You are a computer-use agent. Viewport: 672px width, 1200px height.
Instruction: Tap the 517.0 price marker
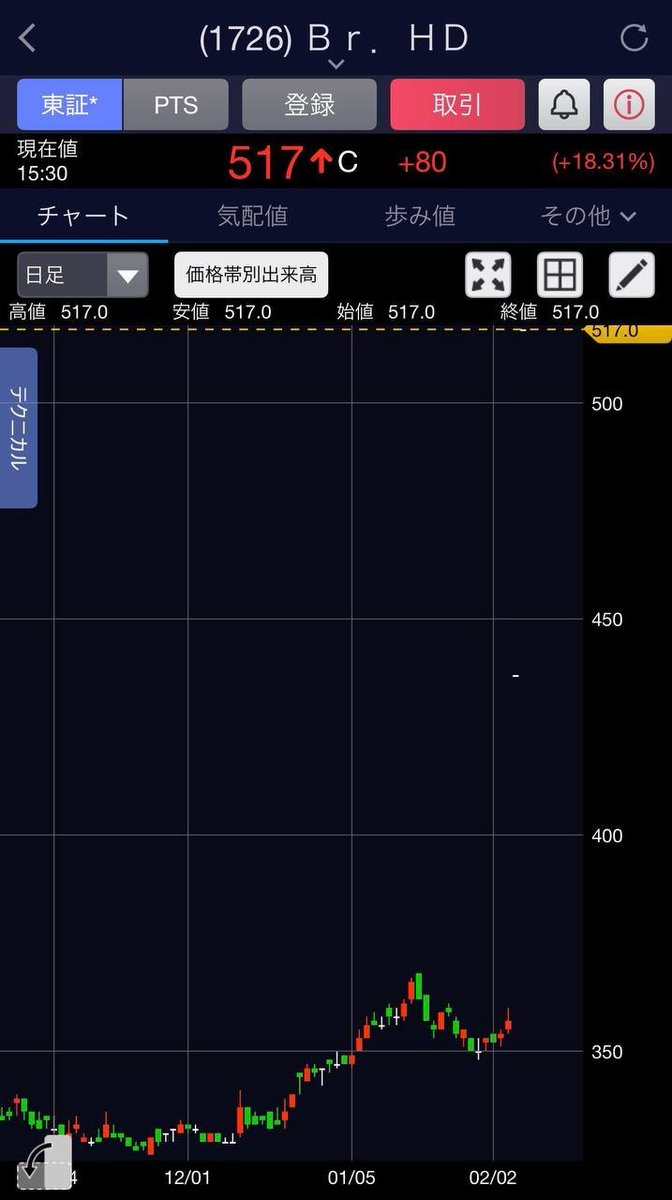tap(628, 331)
